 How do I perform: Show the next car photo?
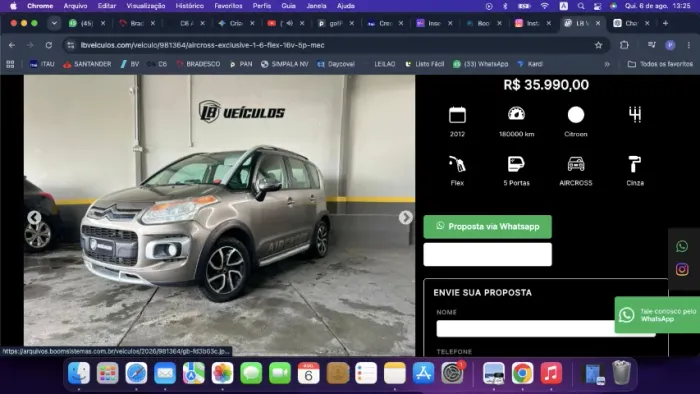pyautogui.click(x=405, y=217)
